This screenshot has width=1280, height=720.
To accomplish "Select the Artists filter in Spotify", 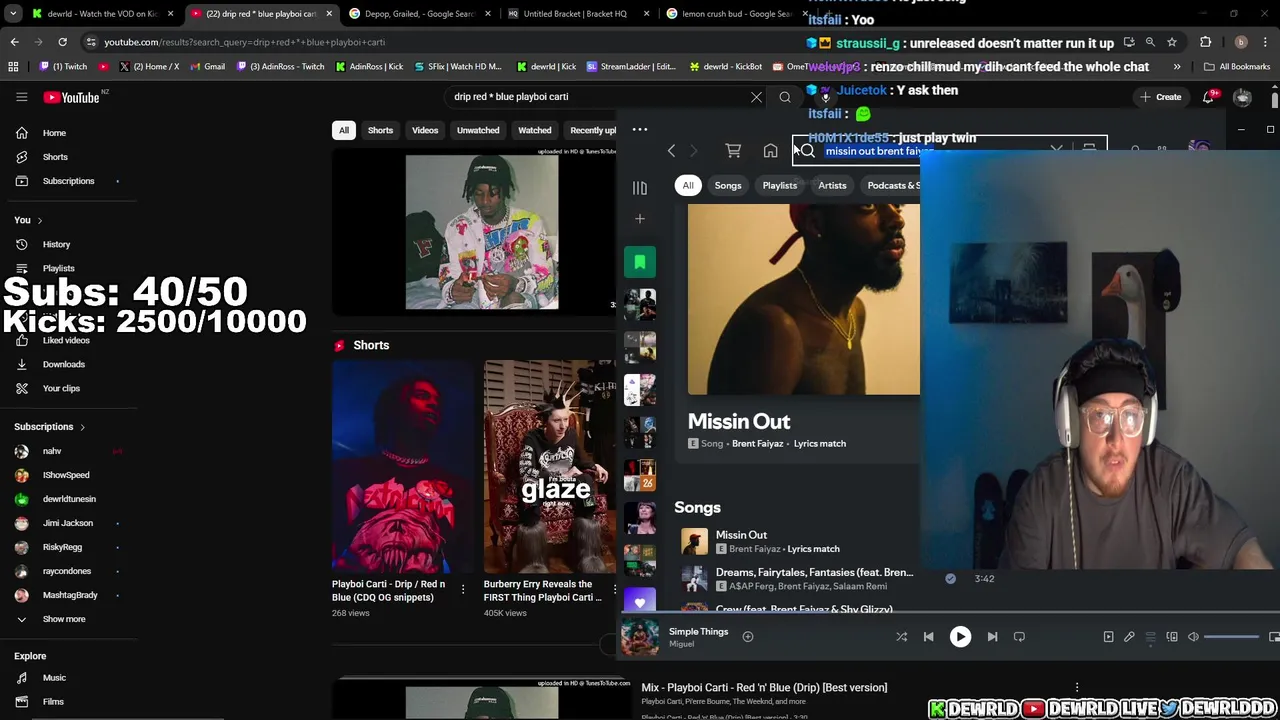I will (x=832, y=185).
